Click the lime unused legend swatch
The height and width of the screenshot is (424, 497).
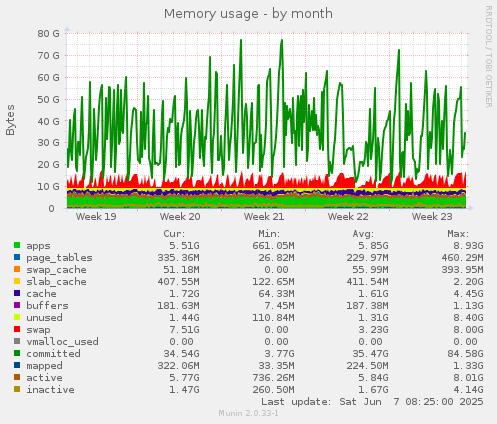pos(17,317)
